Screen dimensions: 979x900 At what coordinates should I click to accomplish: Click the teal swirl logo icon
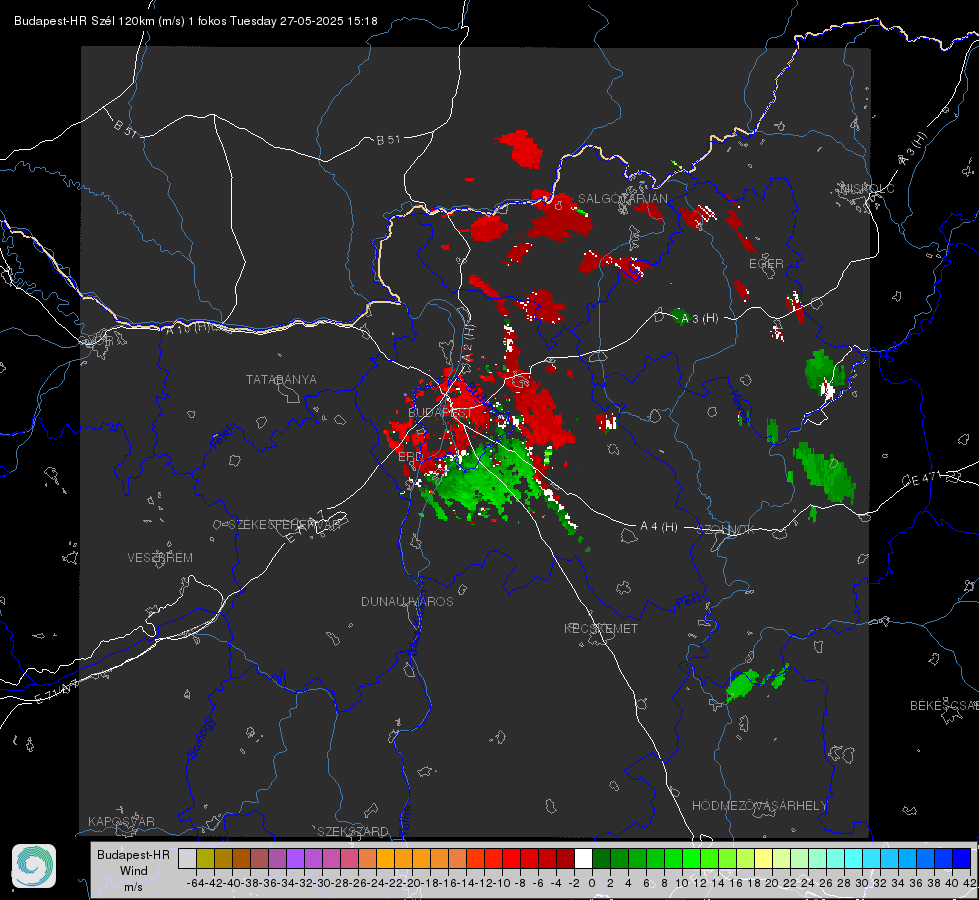coord(34,866)
